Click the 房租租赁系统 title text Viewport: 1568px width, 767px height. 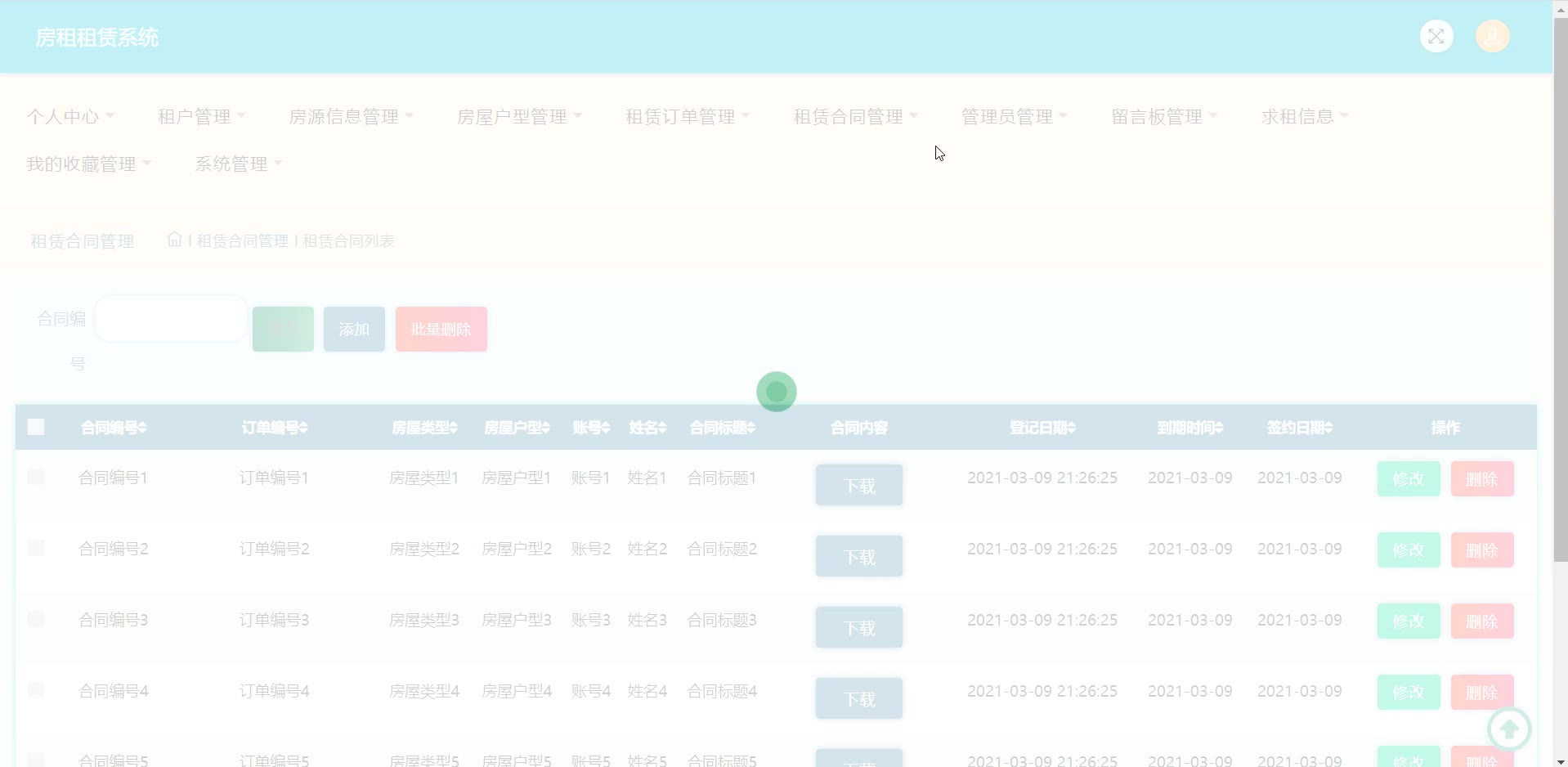point(97,38)
